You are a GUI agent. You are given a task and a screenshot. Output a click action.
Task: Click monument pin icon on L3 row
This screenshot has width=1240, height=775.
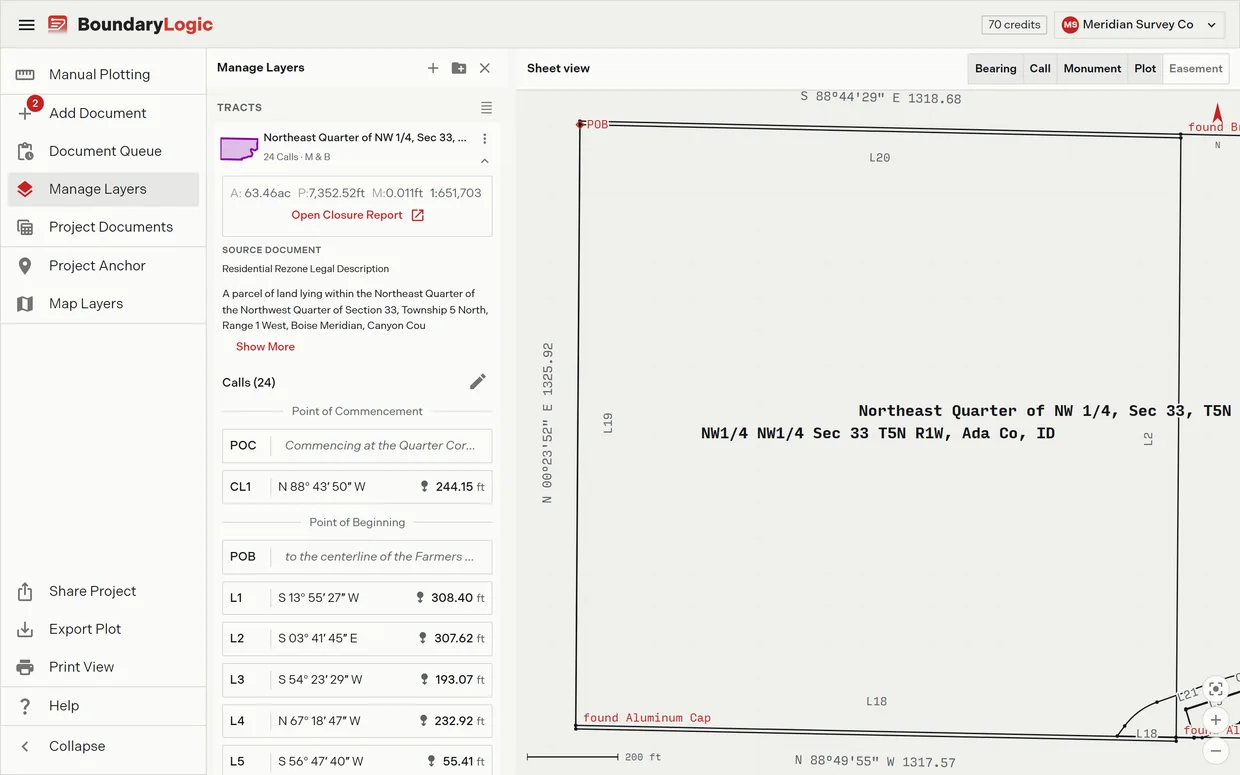[x=424, y=679]
